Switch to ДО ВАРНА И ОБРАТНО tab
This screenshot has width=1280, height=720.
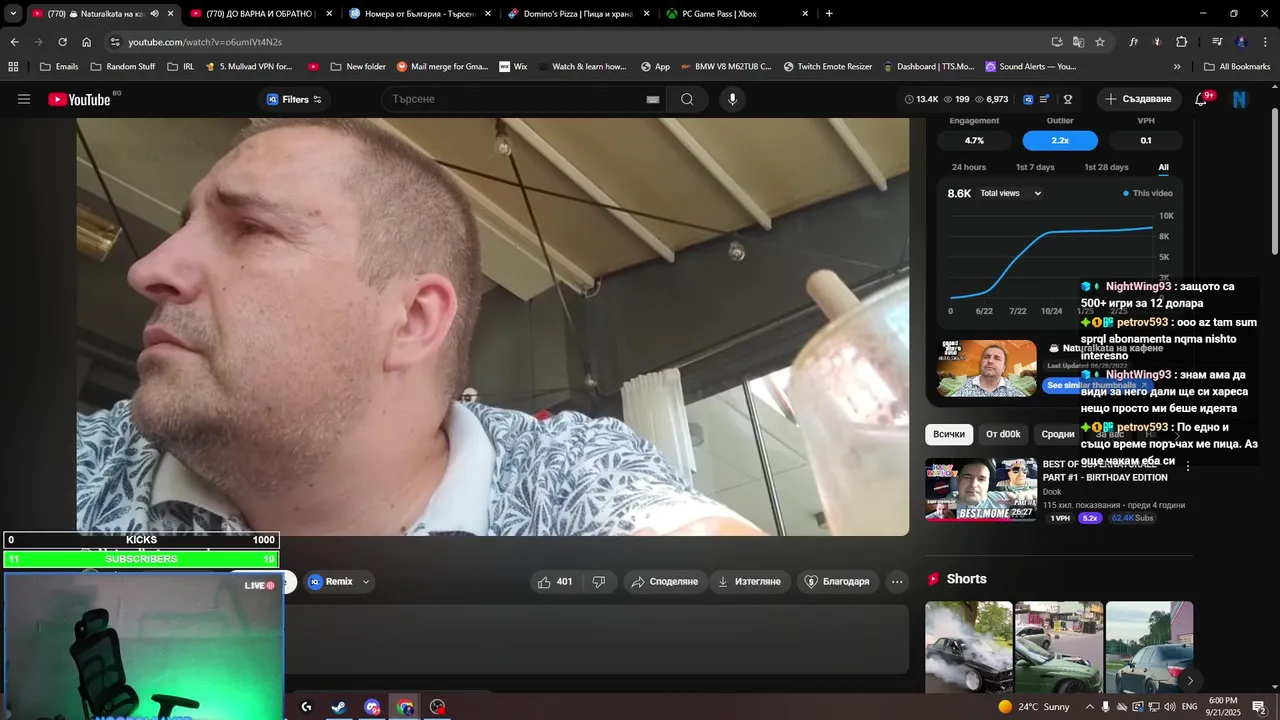[x=262, y=14]
